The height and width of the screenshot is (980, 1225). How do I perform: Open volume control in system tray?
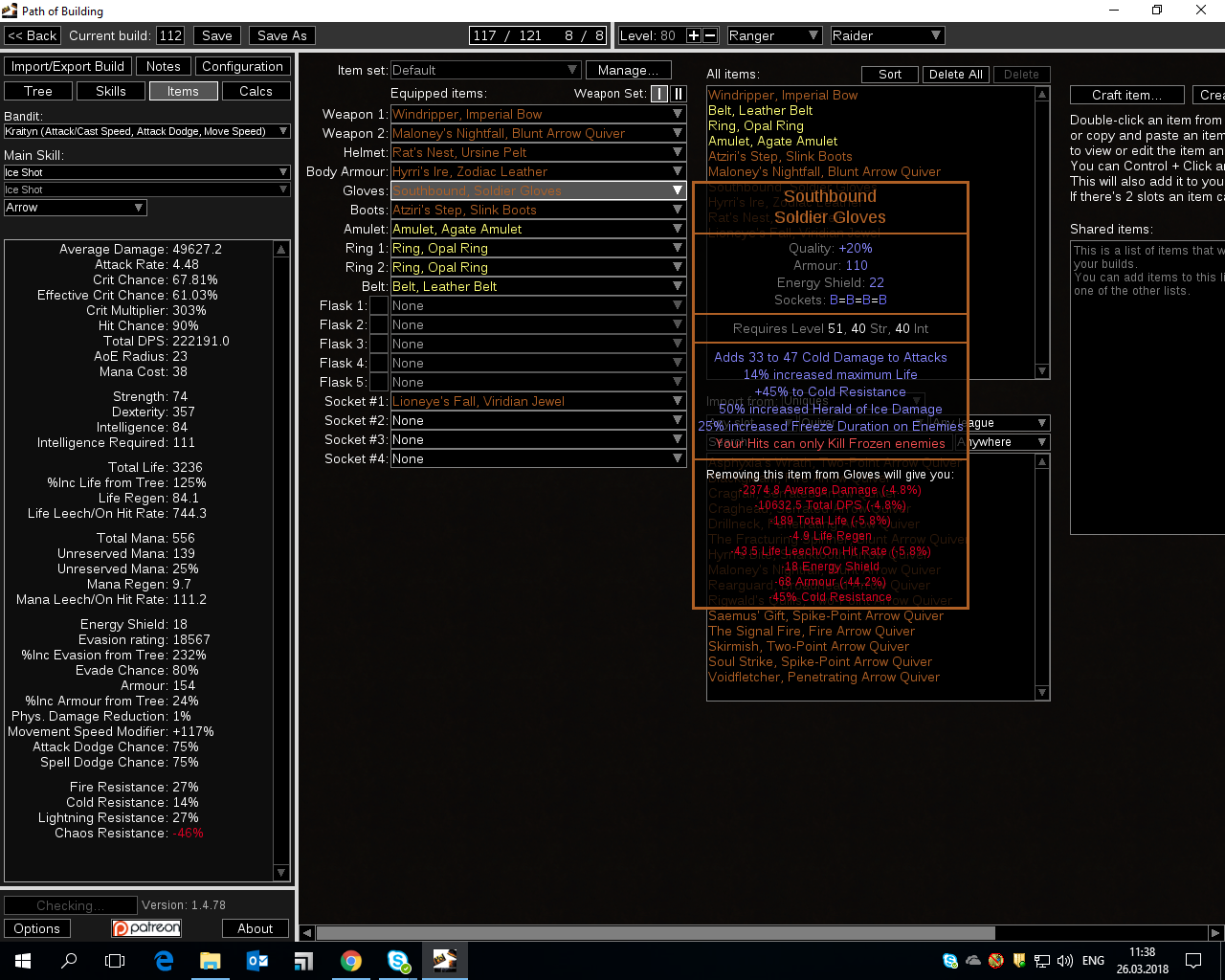(x=1066, y=961)
